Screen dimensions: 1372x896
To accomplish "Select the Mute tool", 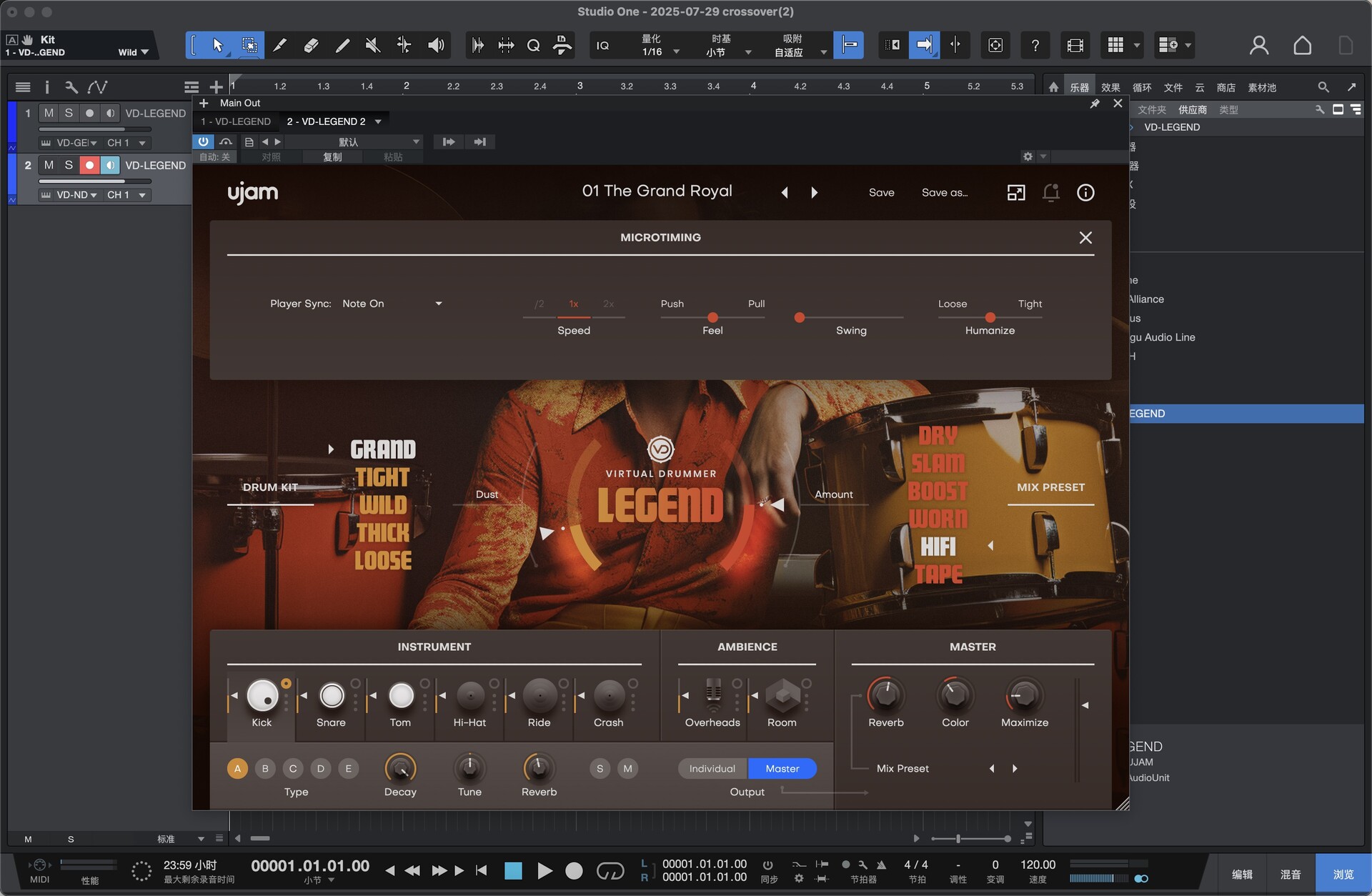I will [x=372, y=46].
